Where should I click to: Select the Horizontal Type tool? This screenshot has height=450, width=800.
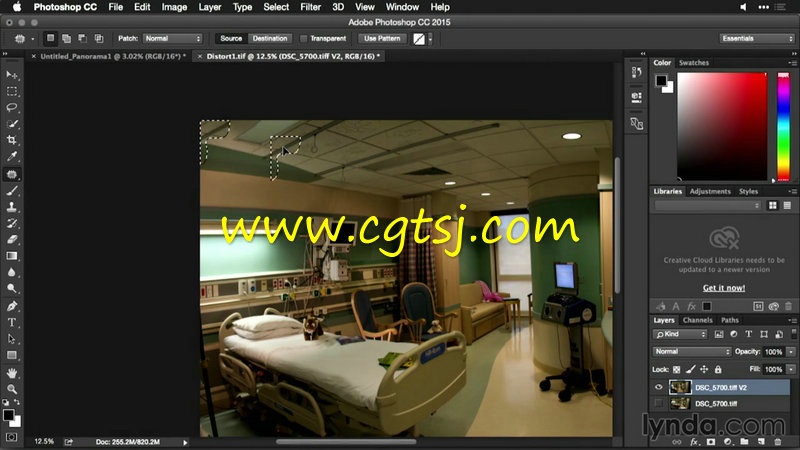(11, 322)
